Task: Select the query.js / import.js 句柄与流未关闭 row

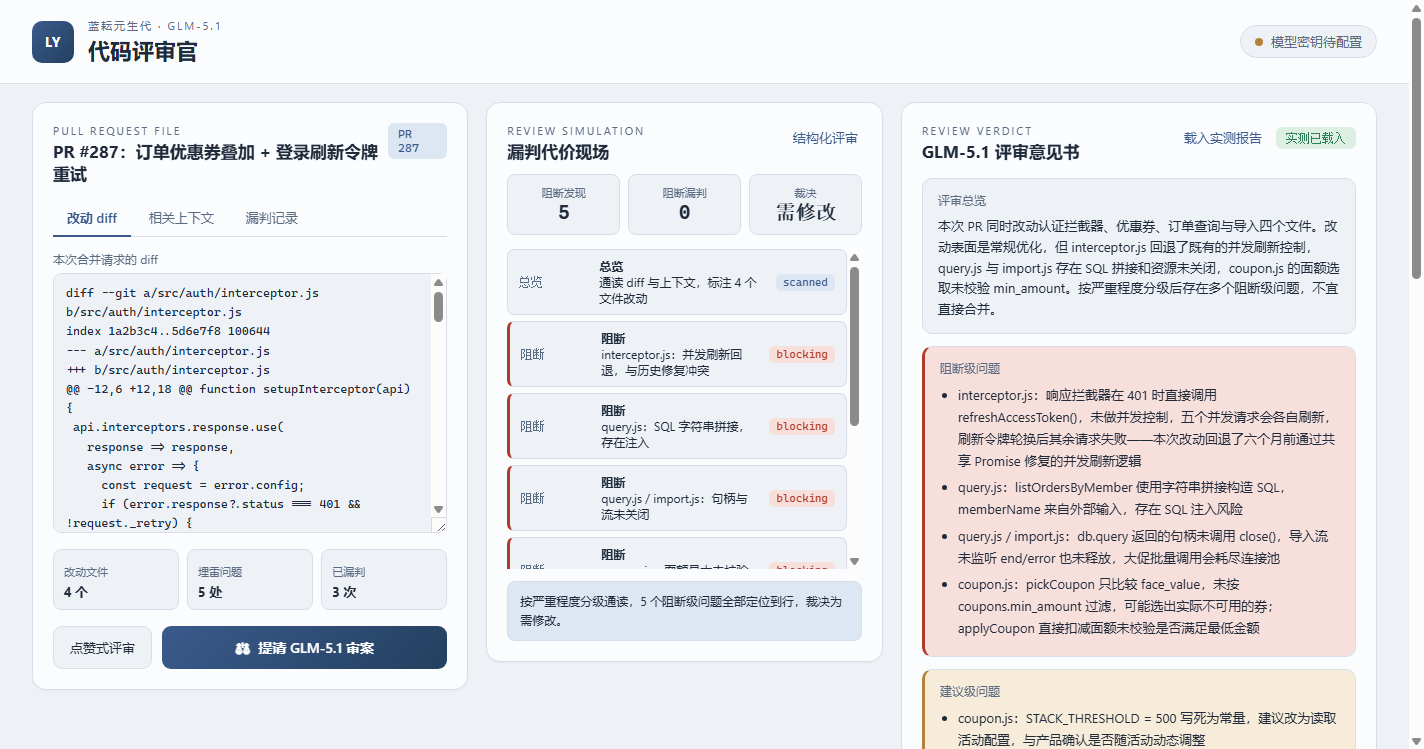Action: [676, 498]
